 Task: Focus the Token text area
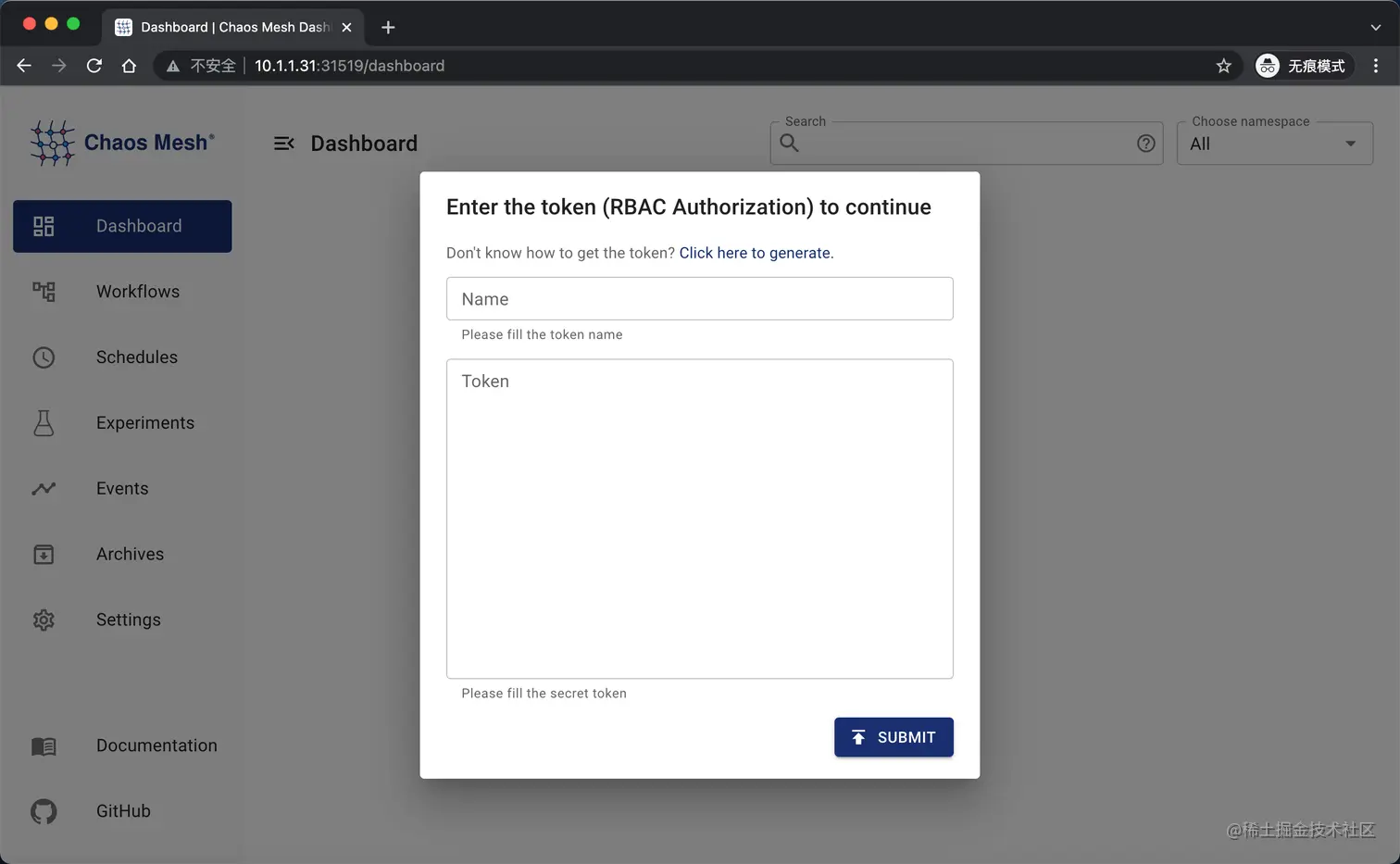(700, 519)
